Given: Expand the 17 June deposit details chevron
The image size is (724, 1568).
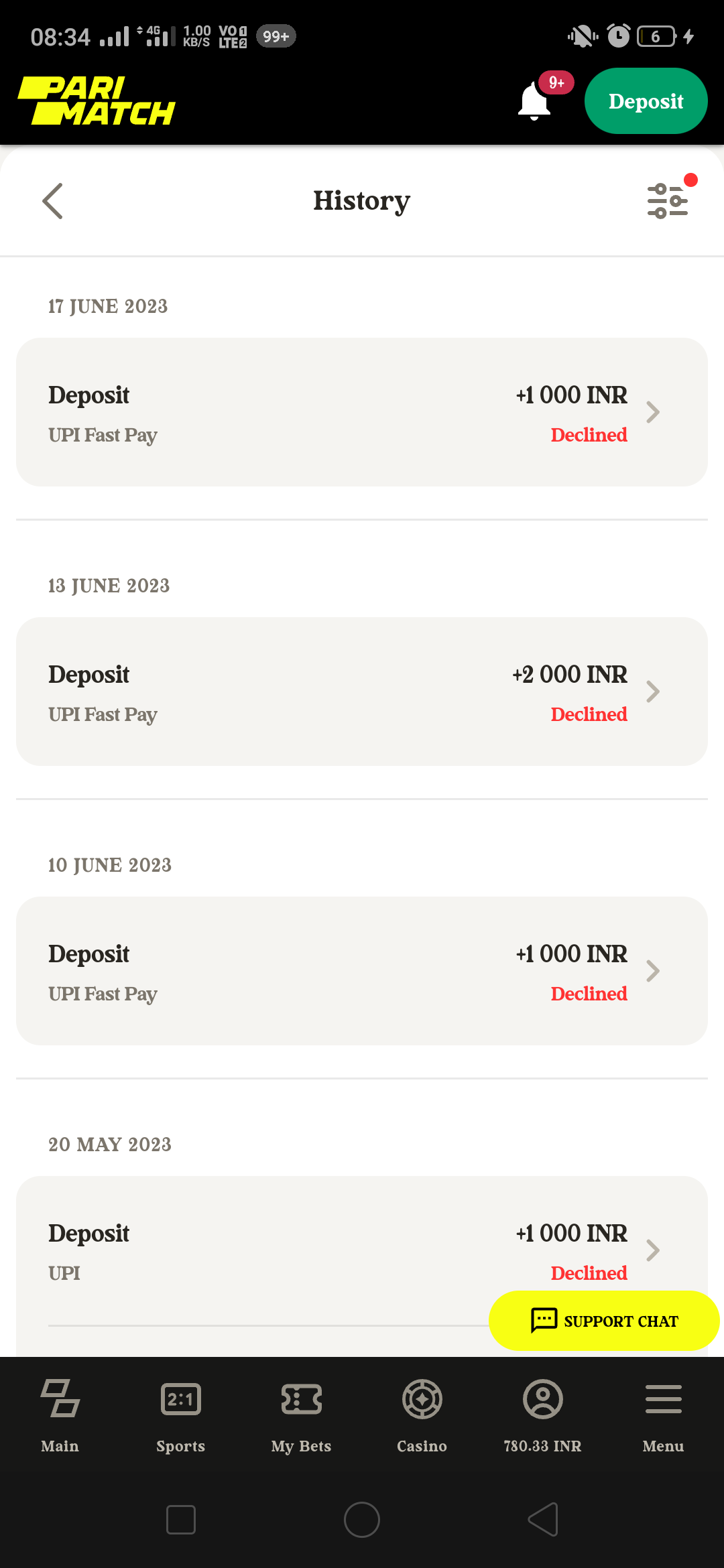Looking at the screenshot, I should coord(653,412).
